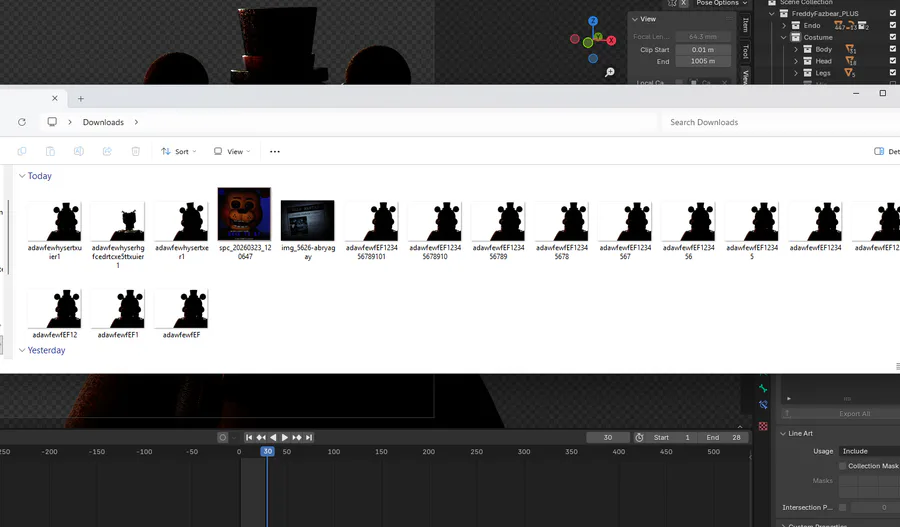Click Downloads breadcrumb in address bar
This screenshot has height=527, width=900.
(103, 122)
